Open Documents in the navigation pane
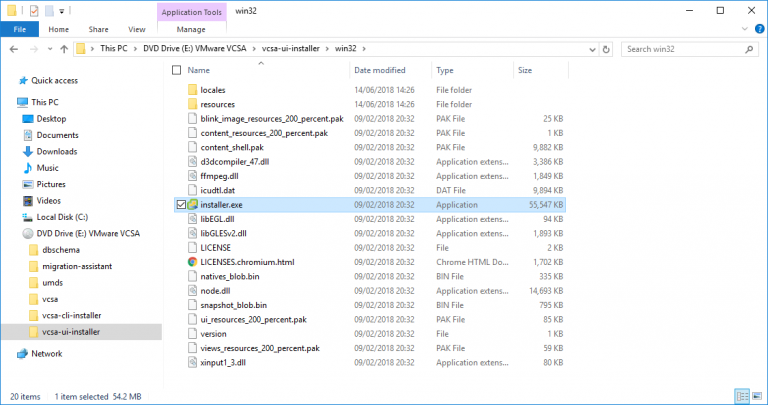This screenshot has width=768, height=405. [57, 135]
